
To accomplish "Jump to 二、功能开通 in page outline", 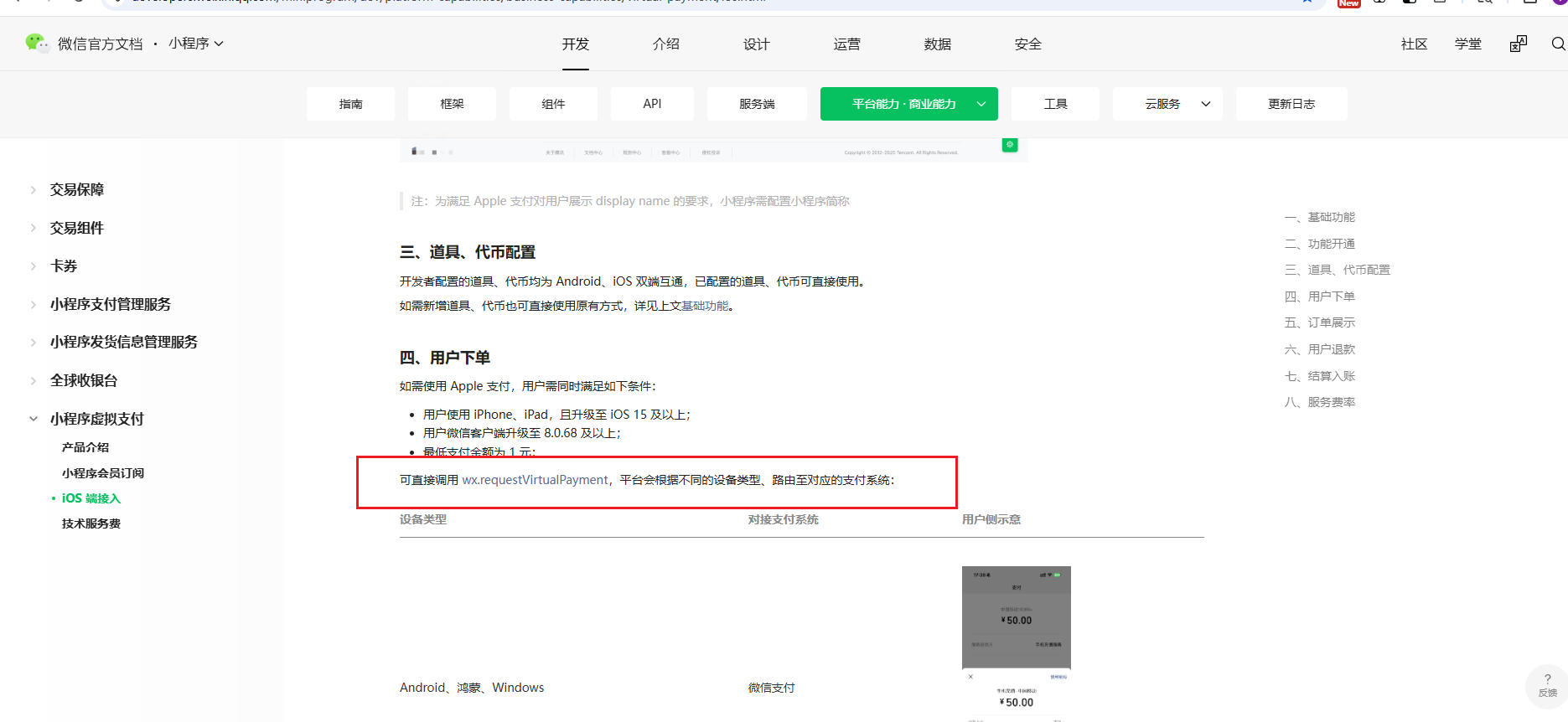I will point(1320,244).
